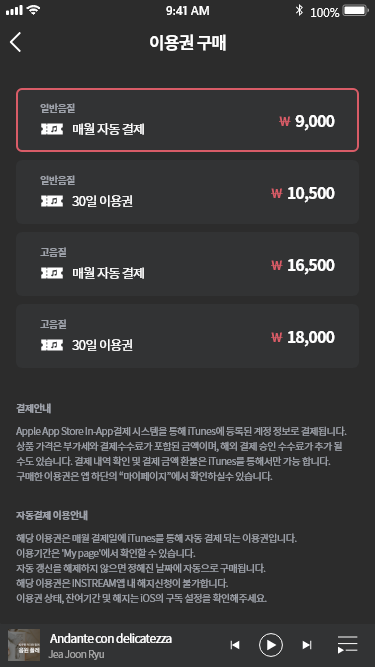Tap ticket icon of the ₩9,000 plan

pos(52,129)
